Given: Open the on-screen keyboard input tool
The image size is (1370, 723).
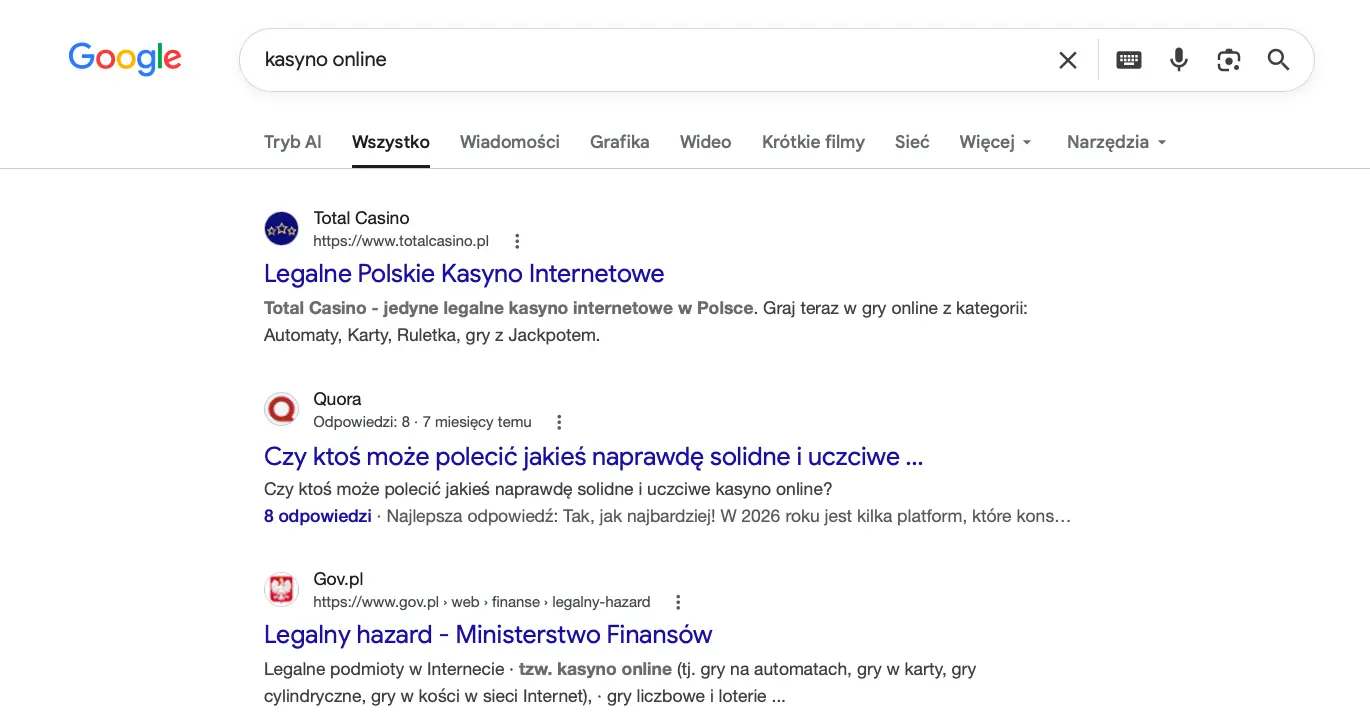Looking at the screenshot, I should pyautogui.click(x=1129, y=60).
